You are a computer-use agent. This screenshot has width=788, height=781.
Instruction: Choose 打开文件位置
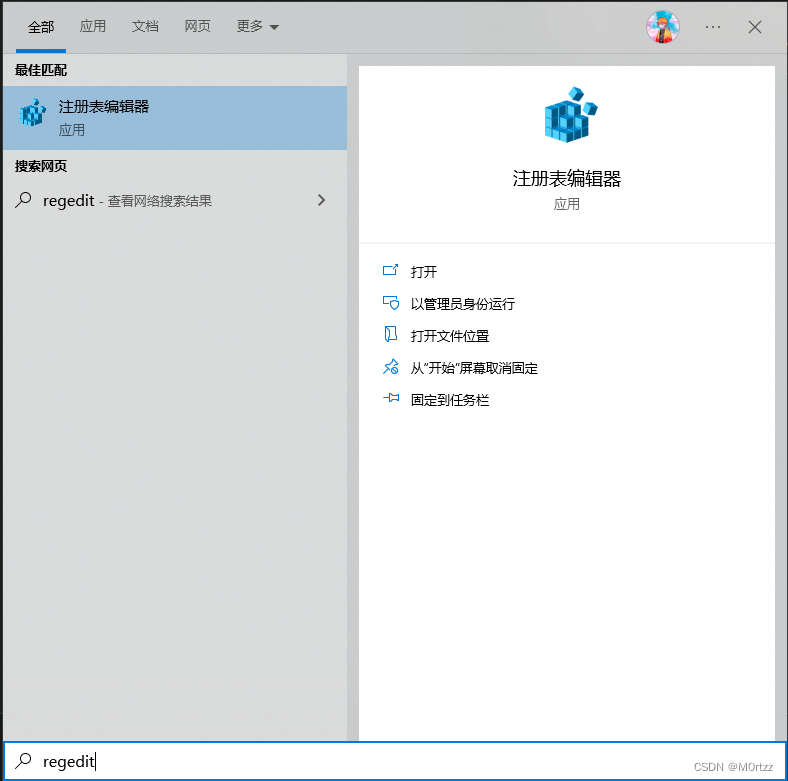point(449,336)
